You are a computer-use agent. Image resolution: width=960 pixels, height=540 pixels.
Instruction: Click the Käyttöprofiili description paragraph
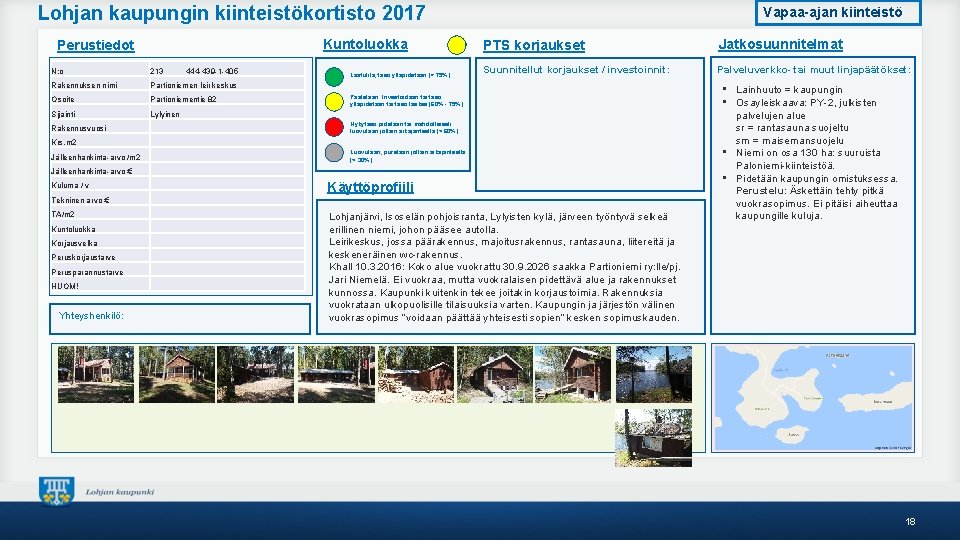pos(504,267)
